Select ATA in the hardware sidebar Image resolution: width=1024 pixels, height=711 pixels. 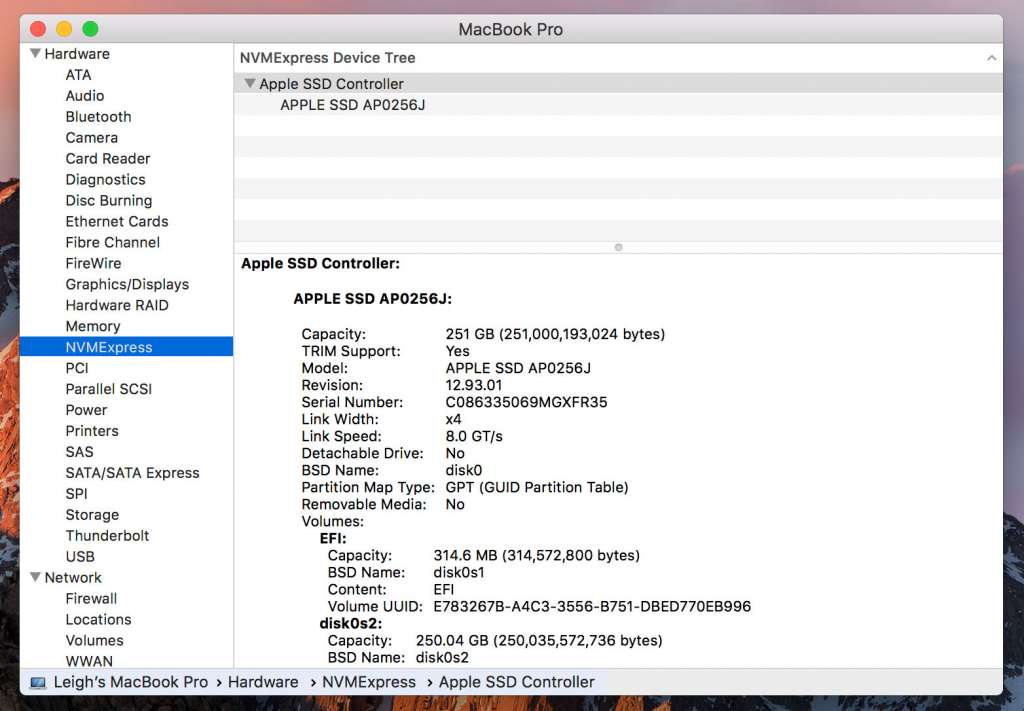[78, 74]
